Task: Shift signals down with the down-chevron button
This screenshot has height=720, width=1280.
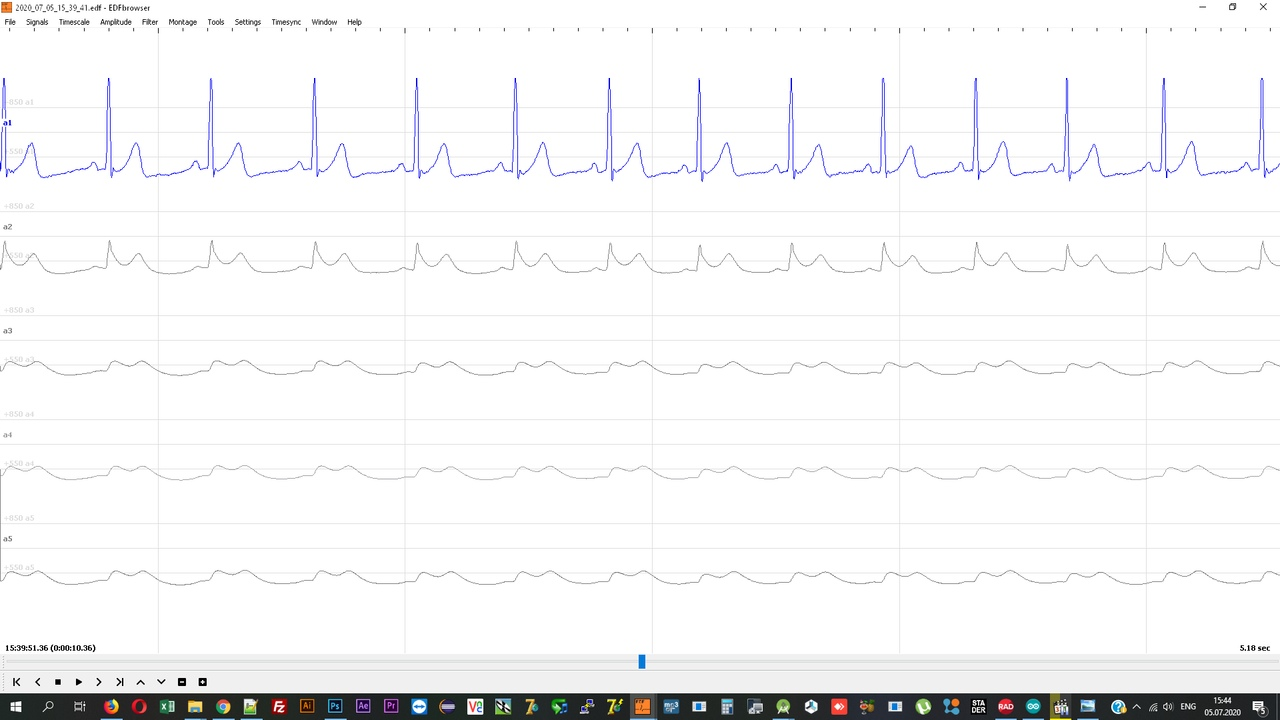Action: (x=161, y=682)
